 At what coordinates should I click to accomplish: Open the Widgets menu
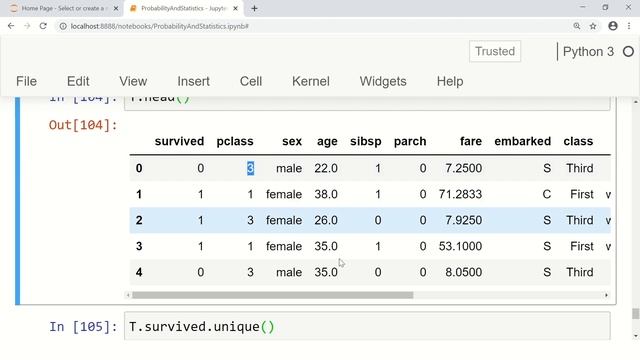(383, 81)
